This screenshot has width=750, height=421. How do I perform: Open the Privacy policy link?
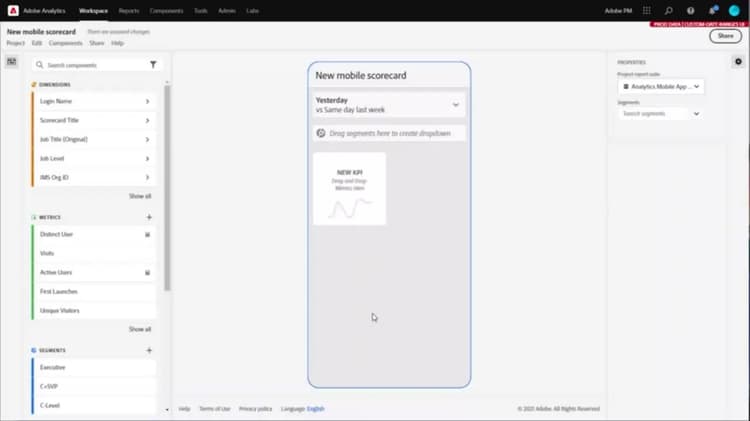(255, 409)
